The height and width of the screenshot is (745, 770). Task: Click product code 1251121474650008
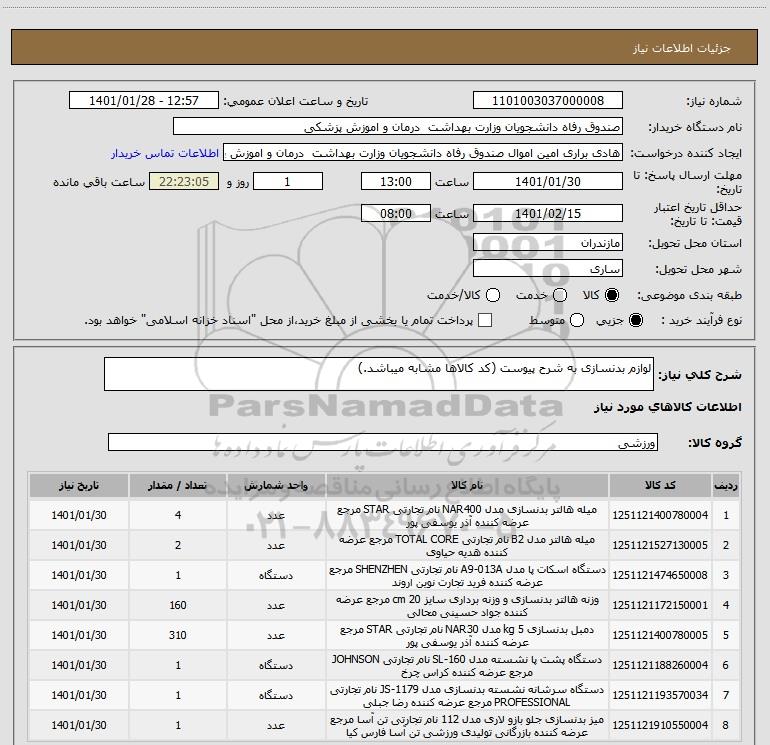tap(660, 575)
